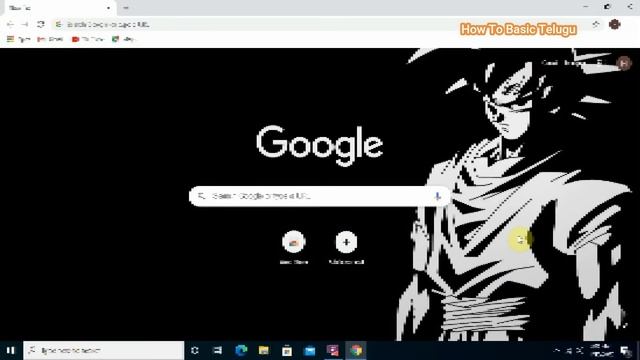Screen dimensions: 640x360
Task: Open File Explorer from the taskbar
Action: (x=264, y=350)
